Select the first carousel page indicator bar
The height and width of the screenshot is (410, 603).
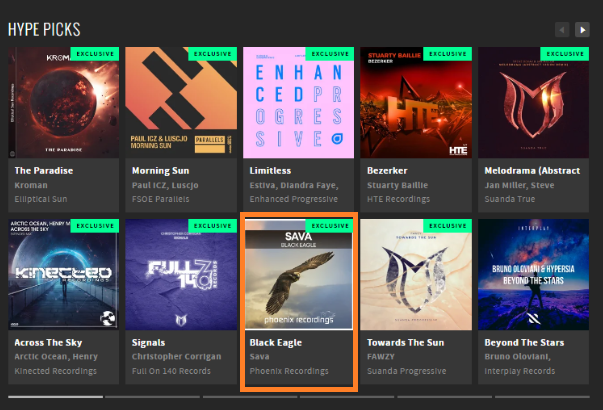55,397
